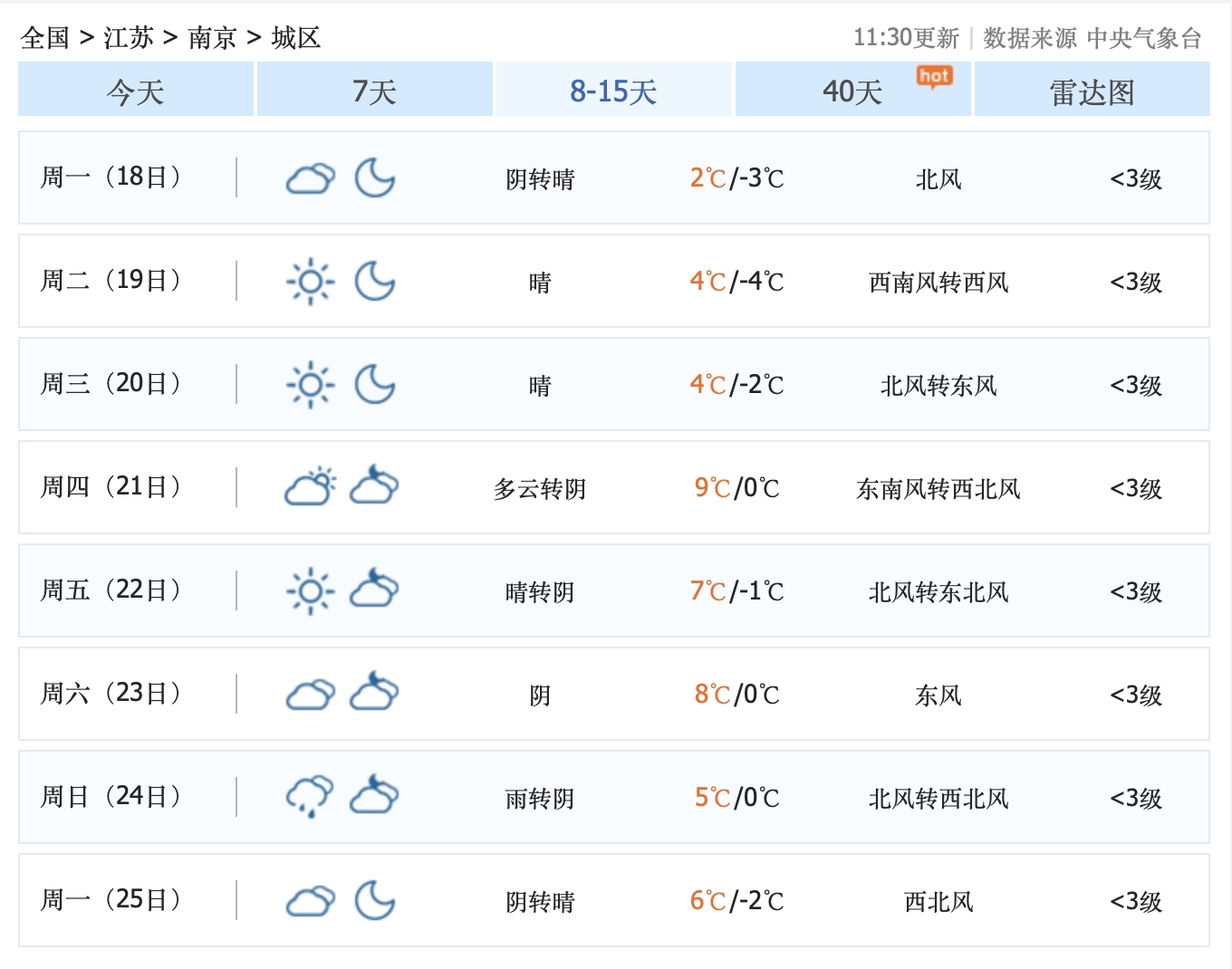Go to 全国 in the breadcrumb
This screenshot has width=1232, height=969.
point(44,38)
